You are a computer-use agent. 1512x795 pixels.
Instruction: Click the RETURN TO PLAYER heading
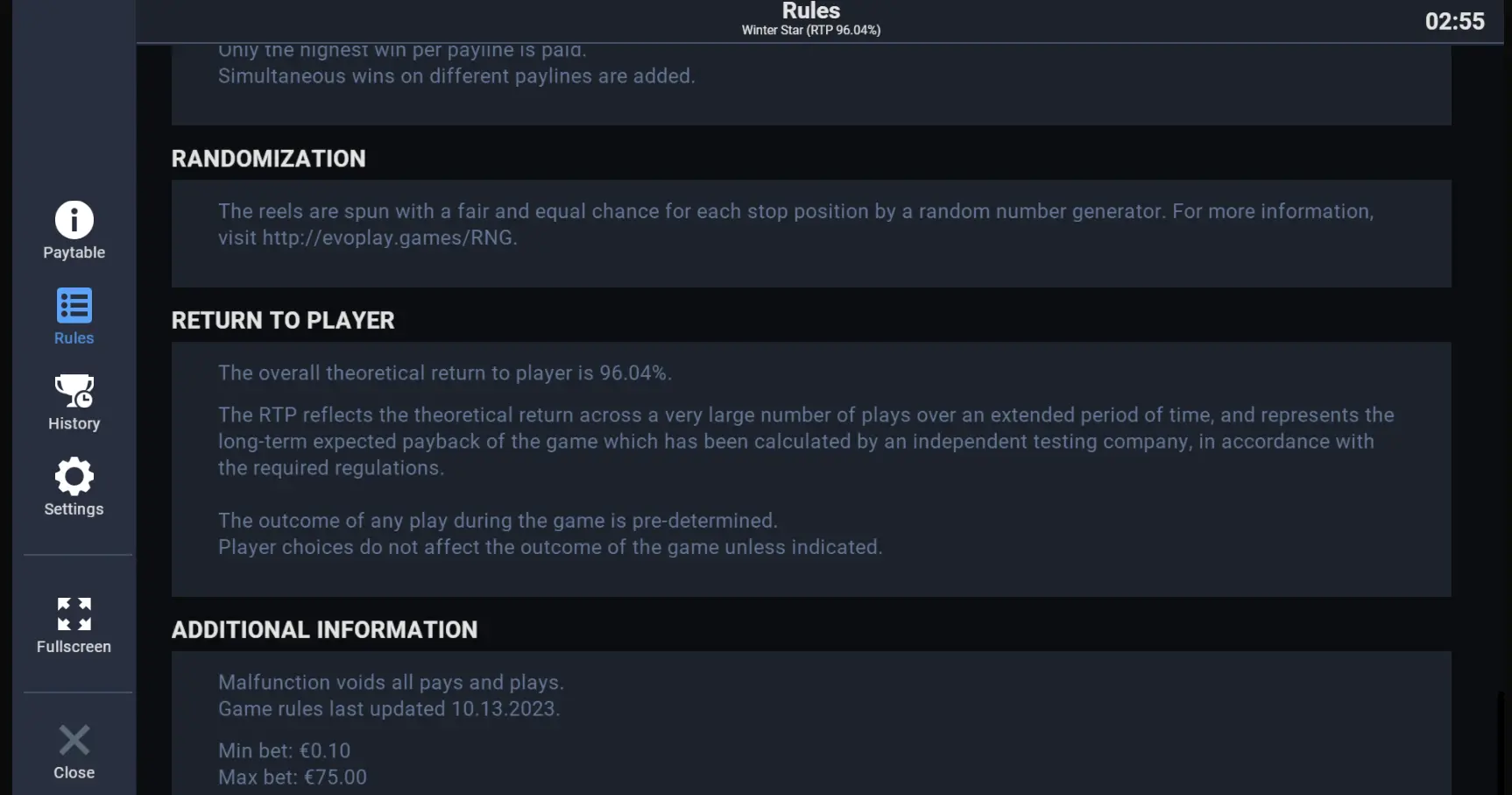[x=283, y=321]
